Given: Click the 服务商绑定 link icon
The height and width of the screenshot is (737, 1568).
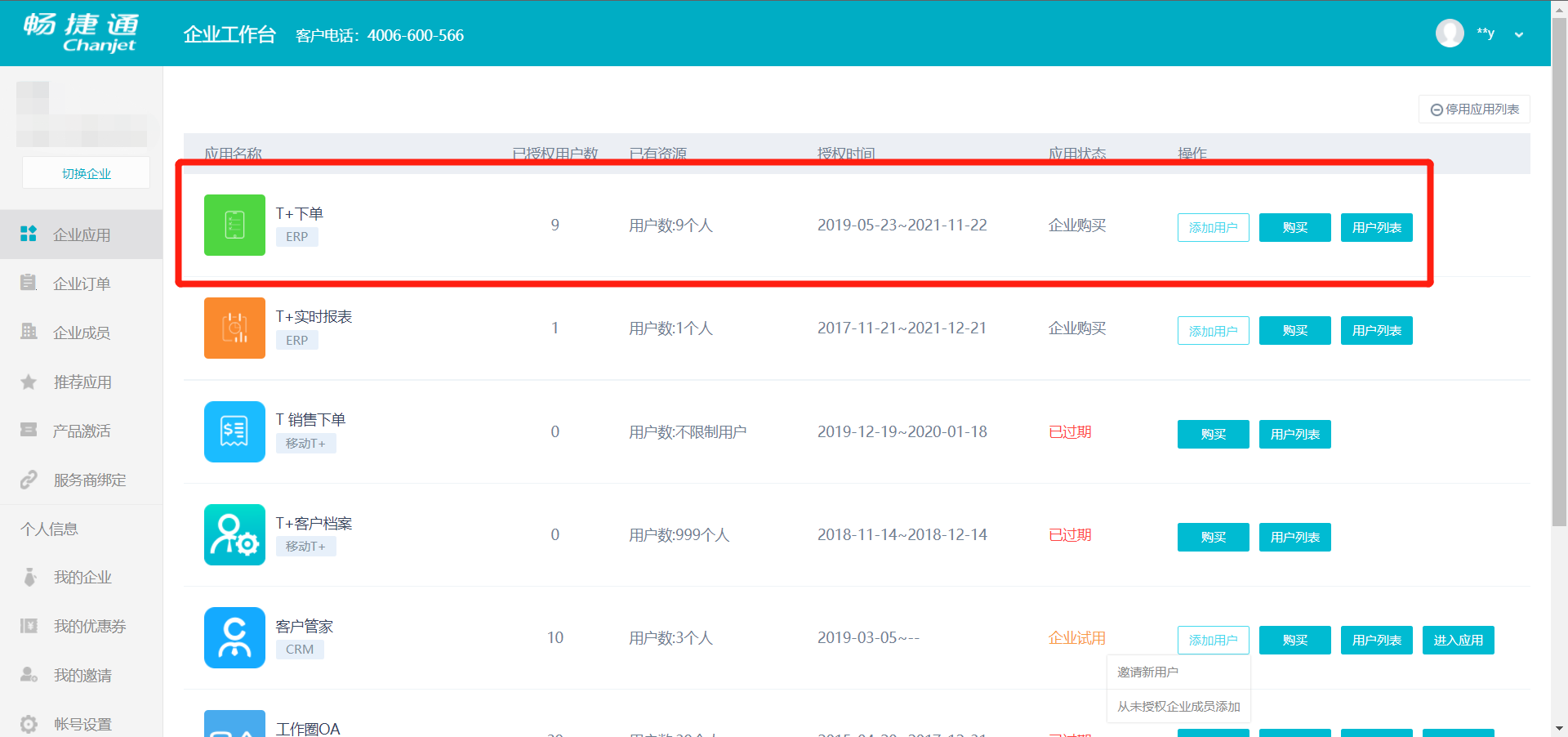Looking at the screenshot, I should click(29, 480).
